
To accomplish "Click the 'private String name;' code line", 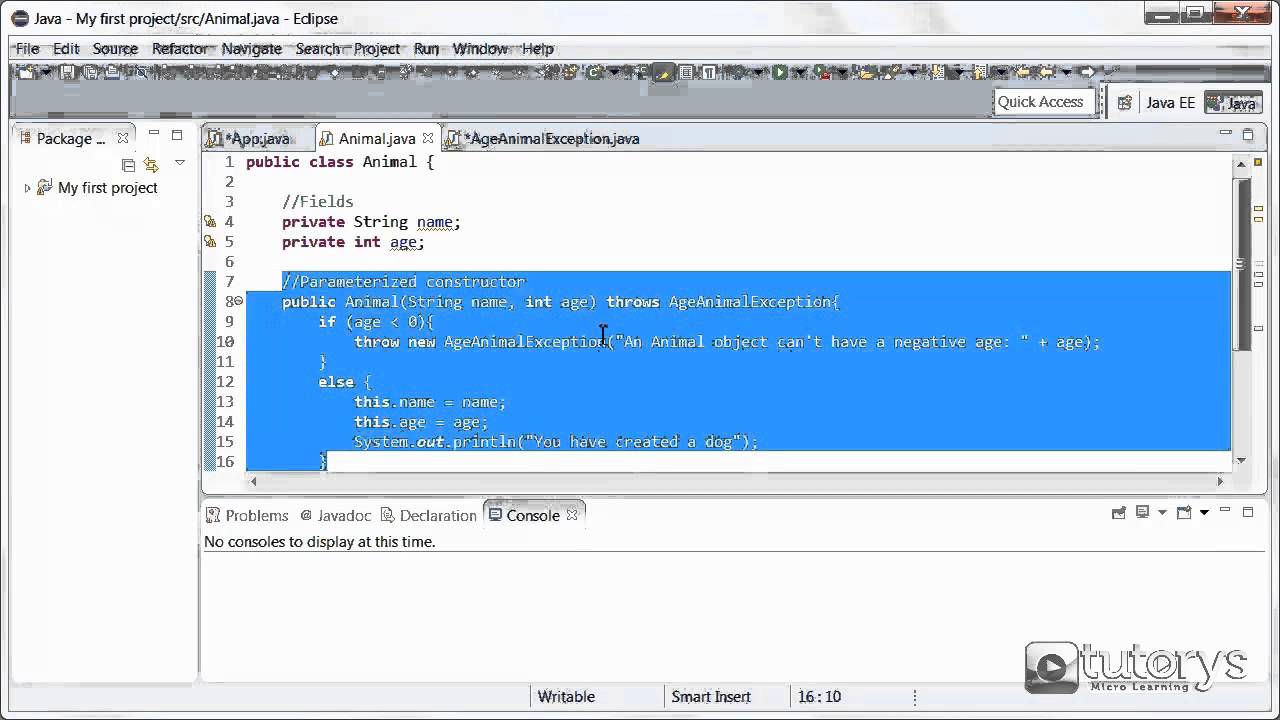I will pos(371,222).
